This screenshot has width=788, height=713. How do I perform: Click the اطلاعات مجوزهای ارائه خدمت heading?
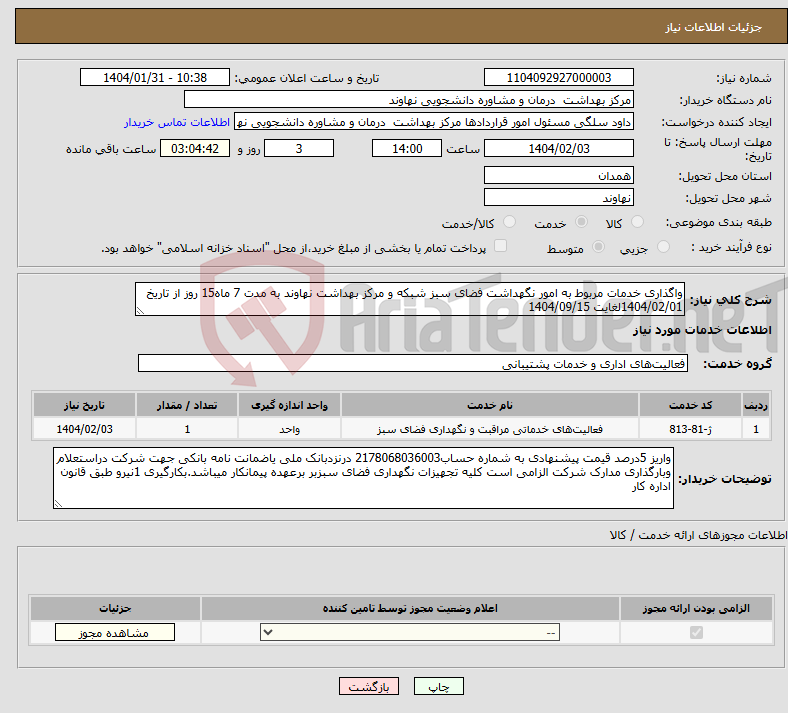click(x=699, y=535)
